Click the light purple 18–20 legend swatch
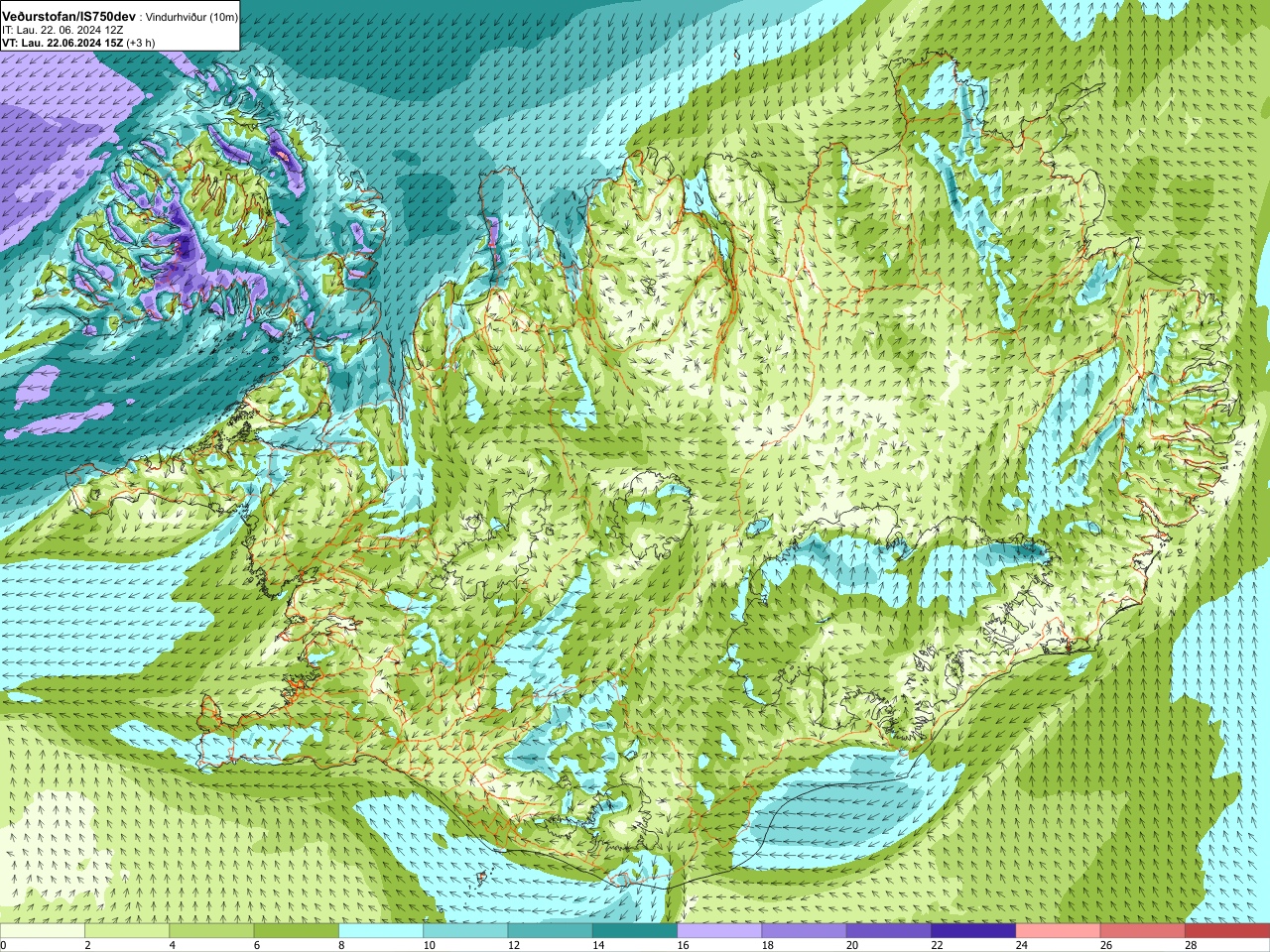 coord(805,930)
